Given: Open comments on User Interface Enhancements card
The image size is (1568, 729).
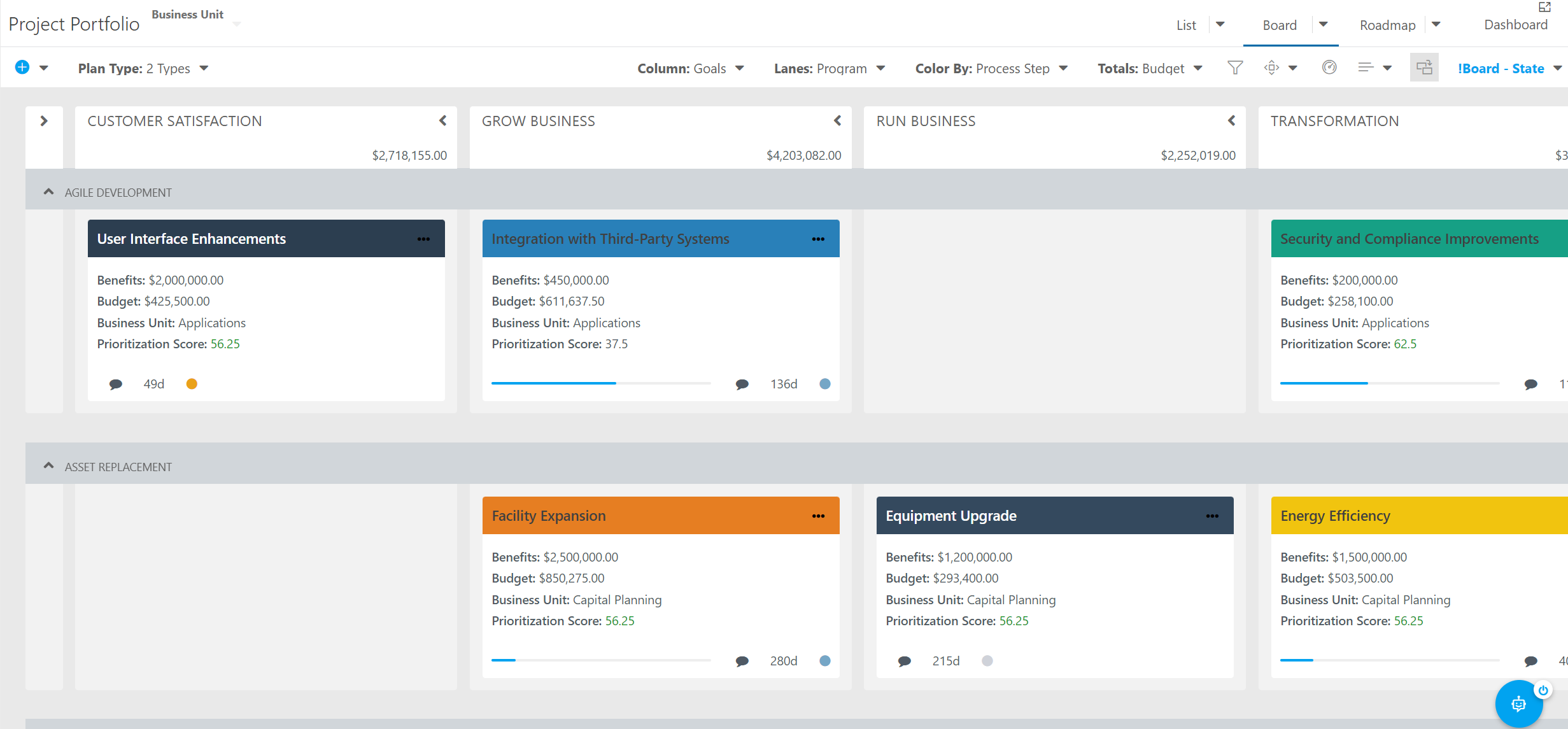Looking at the screenshot, I should pos(116,384).
